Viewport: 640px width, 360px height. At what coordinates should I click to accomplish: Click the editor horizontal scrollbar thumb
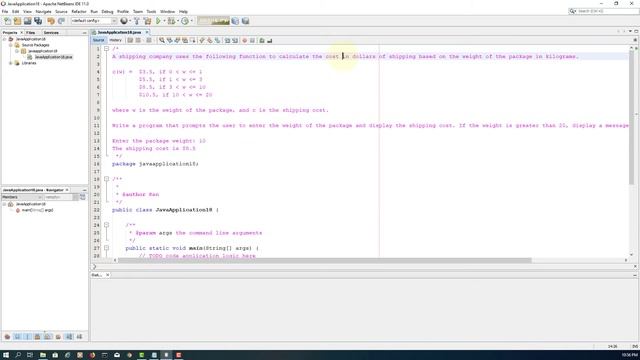coord(324,260)
